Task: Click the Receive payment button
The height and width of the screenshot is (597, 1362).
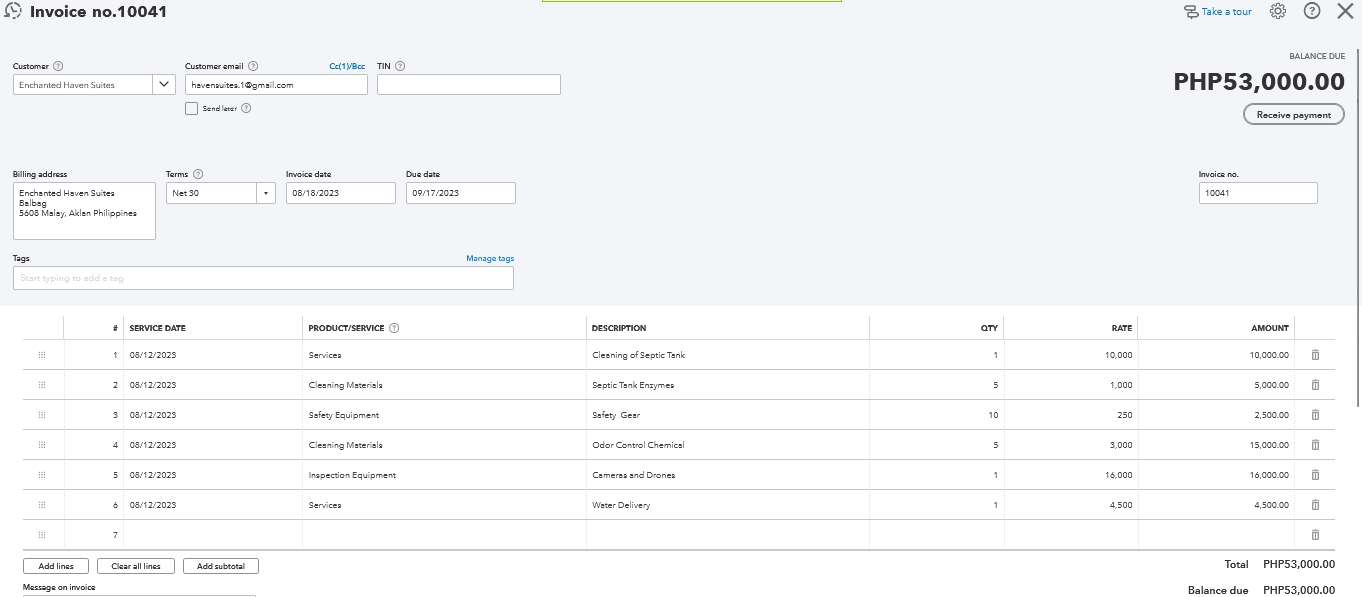Action: 1293,115
